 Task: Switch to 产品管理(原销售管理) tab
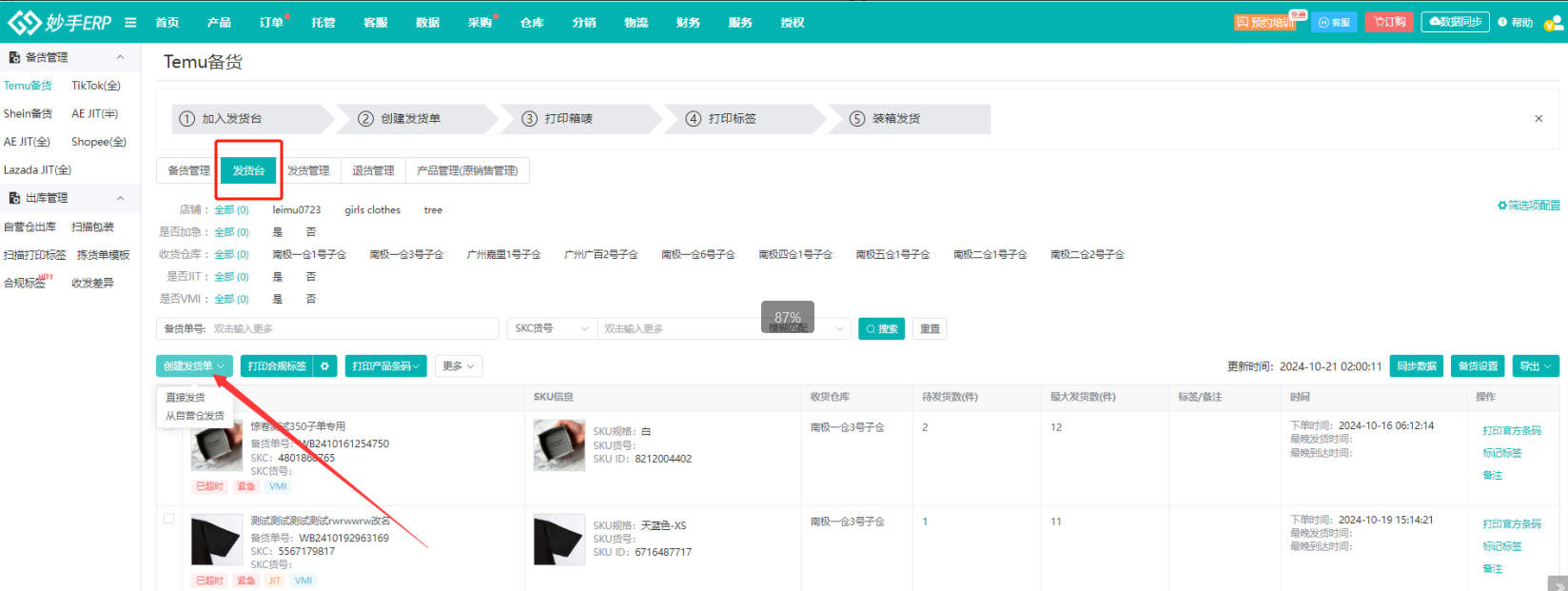click(x=467, y=171)
